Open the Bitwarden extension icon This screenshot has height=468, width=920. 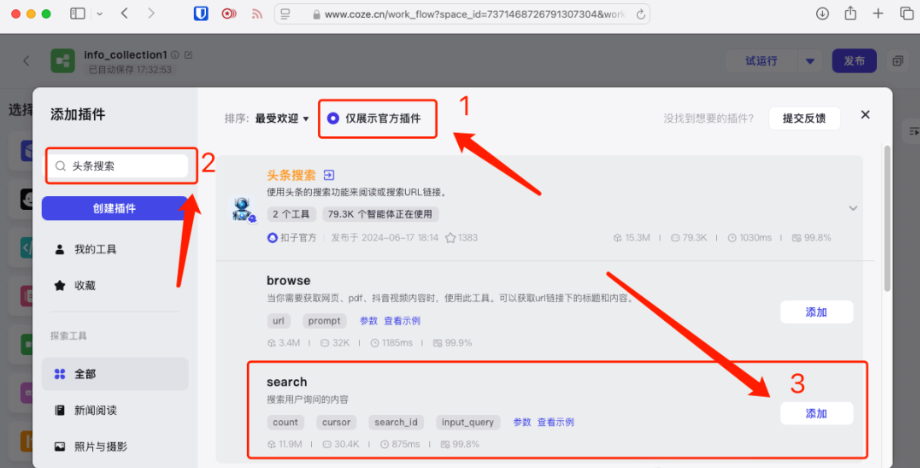tap(201, 13)
